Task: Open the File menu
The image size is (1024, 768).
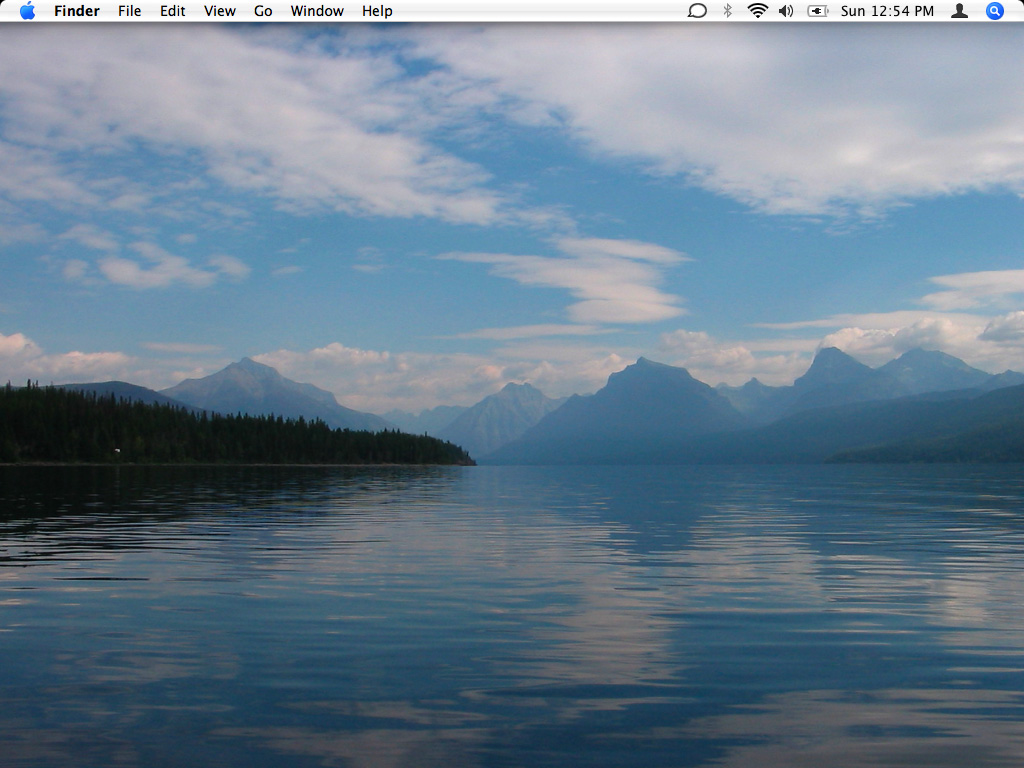Action: point(129,11)
